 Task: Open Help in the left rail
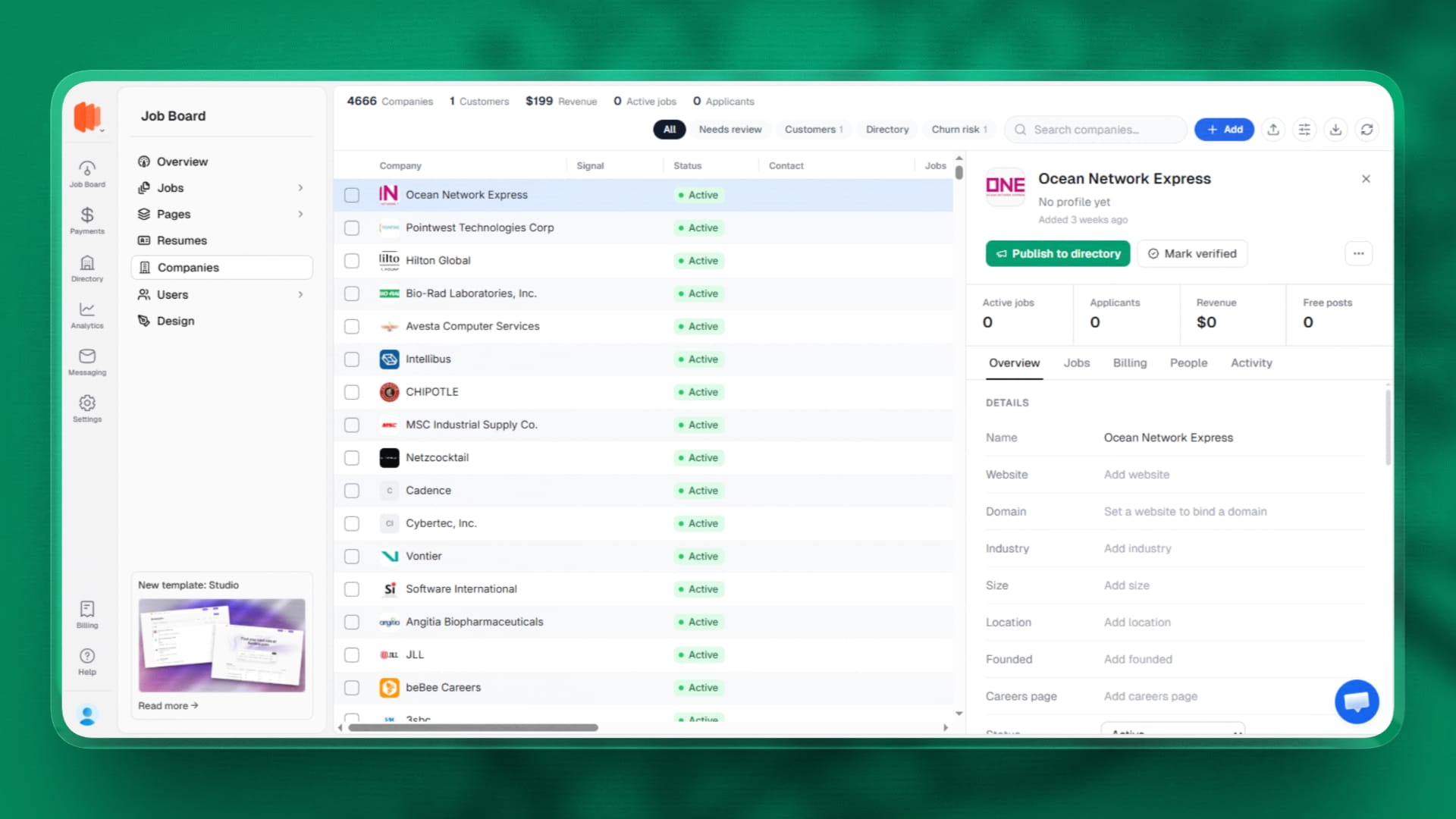click(x=87, y=661)
